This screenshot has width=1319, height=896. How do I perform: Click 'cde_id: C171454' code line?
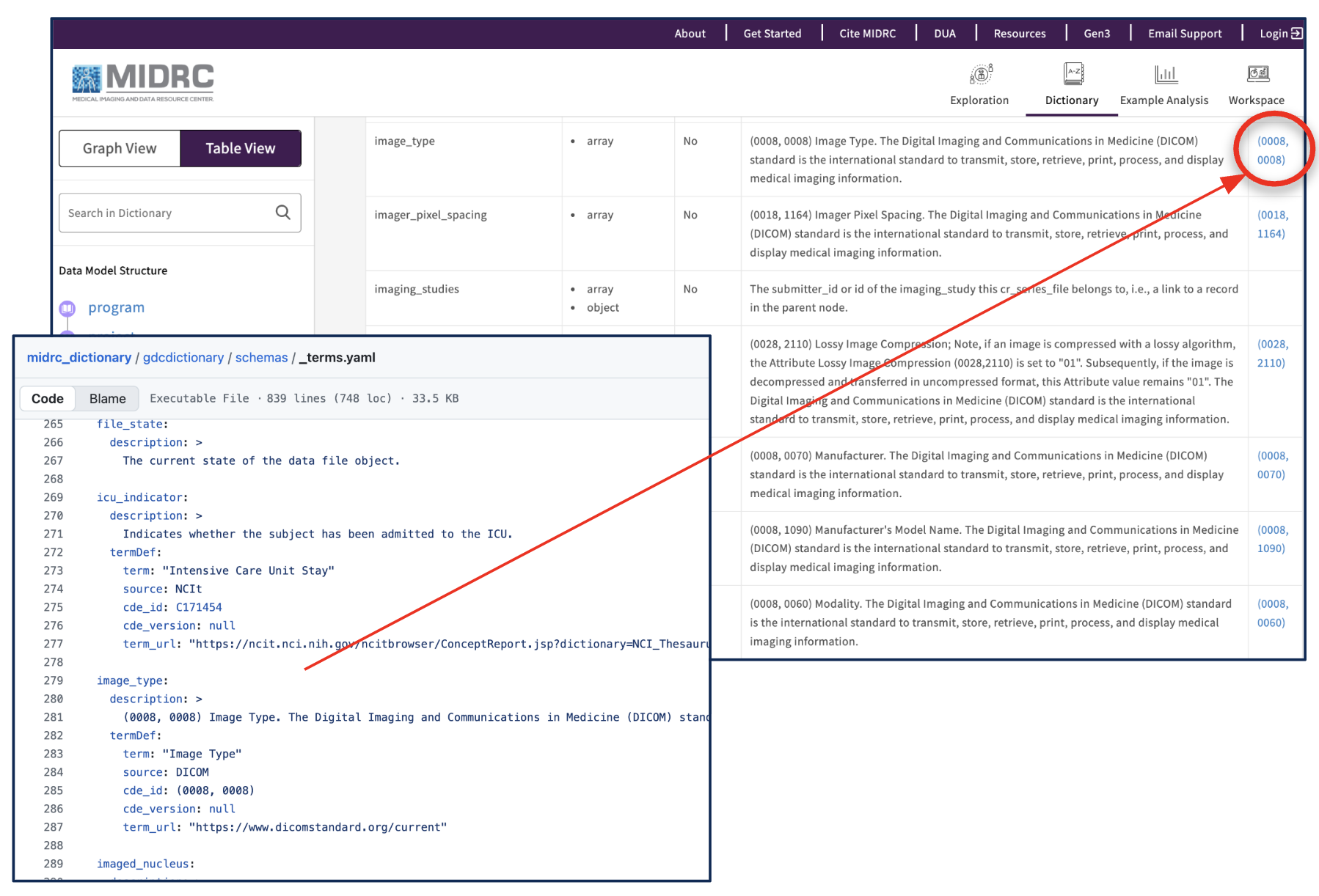pyautogui.click(x=172, y=607)
